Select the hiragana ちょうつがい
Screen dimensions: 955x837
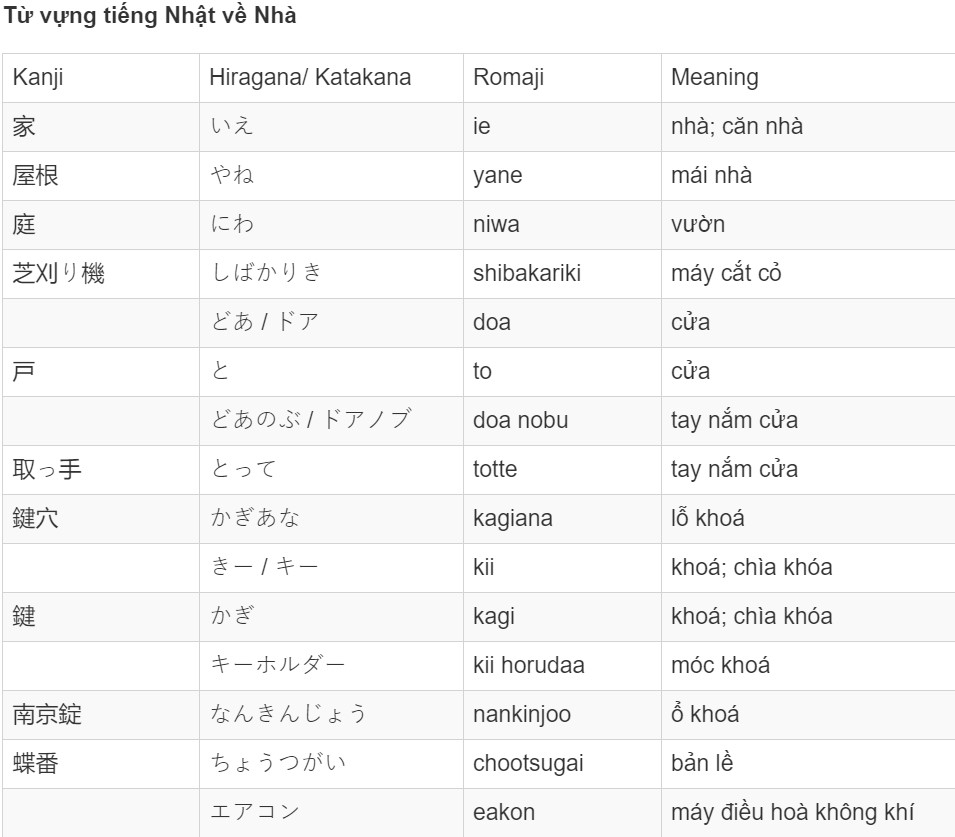[278, 763]
